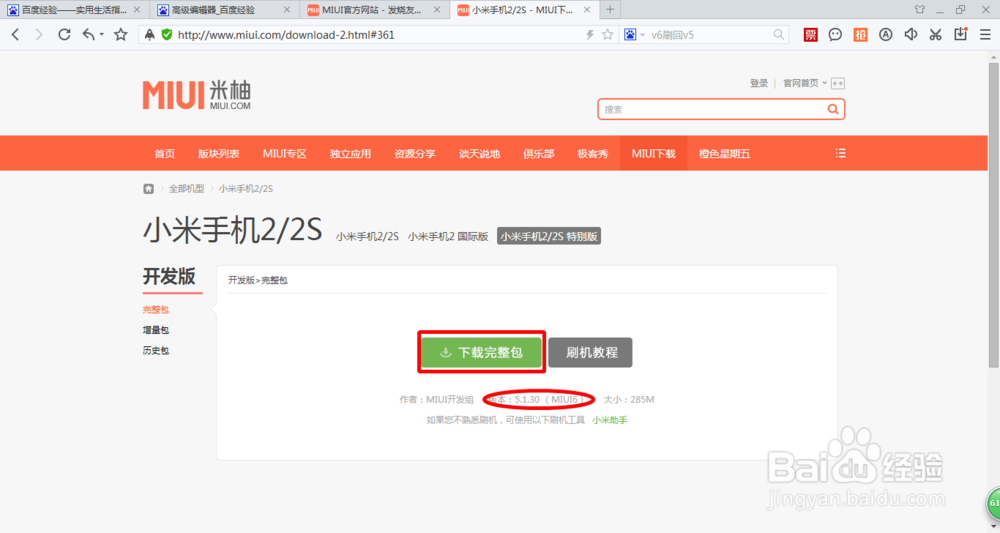Open 首页 in the orange nav bar
Screen dimensions: 1000x533
(x=165, y=154)
